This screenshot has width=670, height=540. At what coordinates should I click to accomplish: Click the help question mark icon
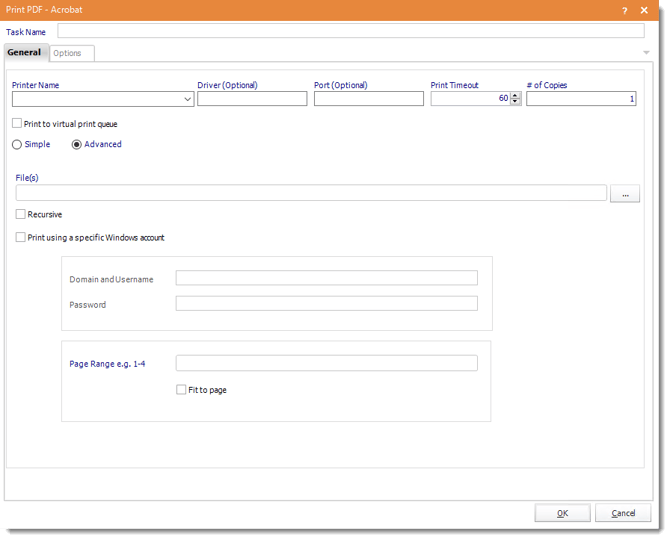[x=625, y=9]
